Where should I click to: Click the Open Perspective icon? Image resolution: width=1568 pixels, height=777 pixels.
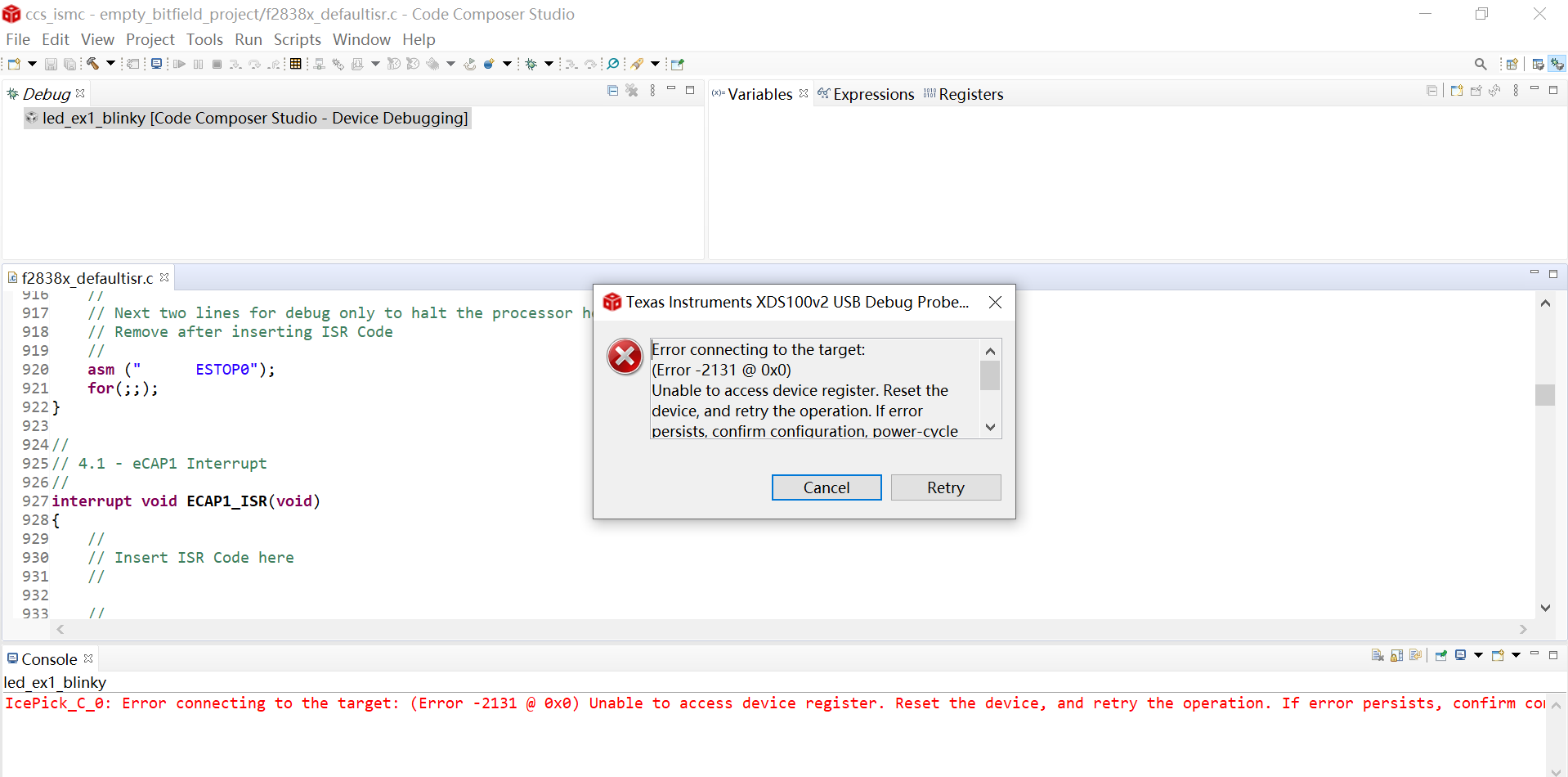(1512, 64)
